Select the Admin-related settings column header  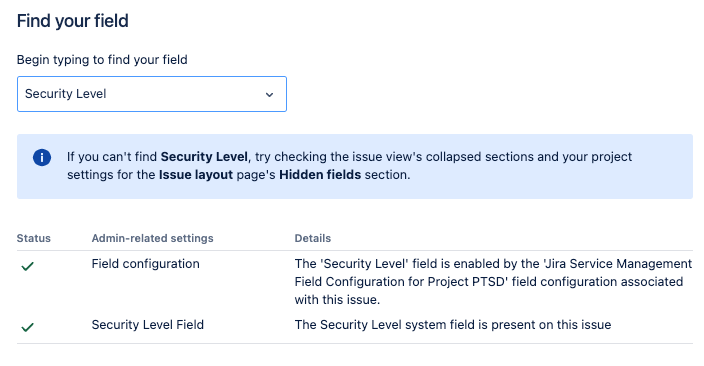coord(153,238)
